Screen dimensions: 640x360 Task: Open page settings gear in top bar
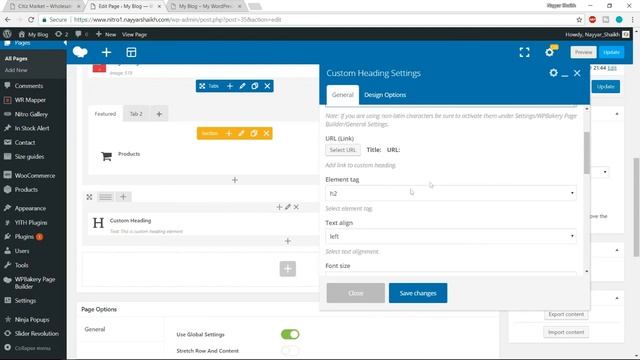click(x=549, y=52)
